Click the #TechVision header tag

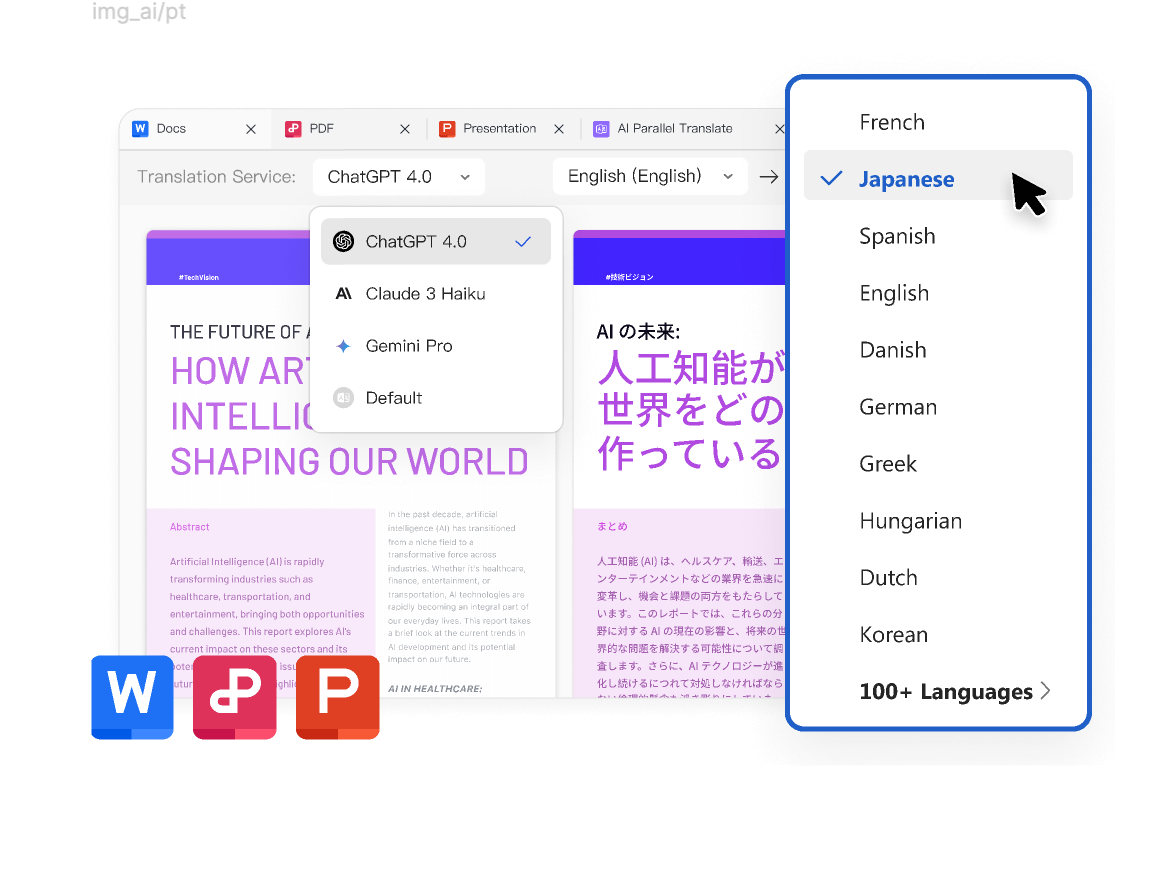198,278
